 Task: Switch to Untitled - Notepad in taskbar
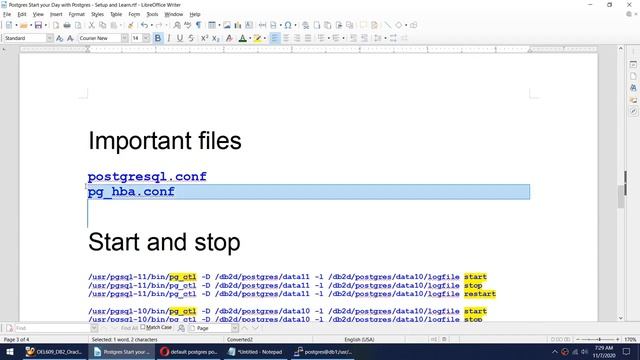[256, 352]
